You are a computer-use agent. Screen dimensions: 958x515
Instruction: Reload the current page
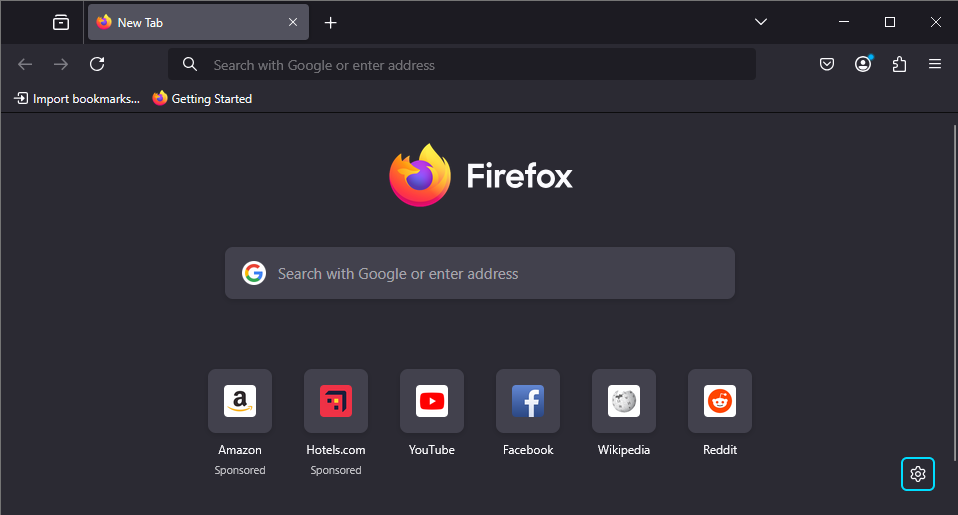pos(97,64)
